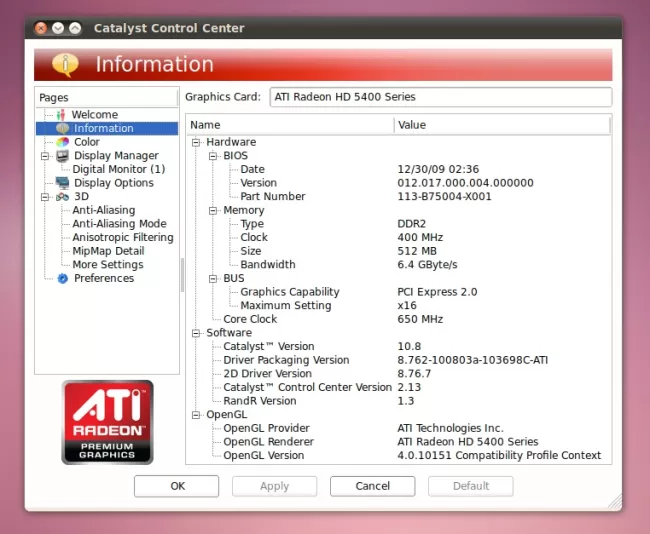Viewport: 650px width, 534px height.
Task: Open the Welcome page
Action: click(x=95, y=114)
